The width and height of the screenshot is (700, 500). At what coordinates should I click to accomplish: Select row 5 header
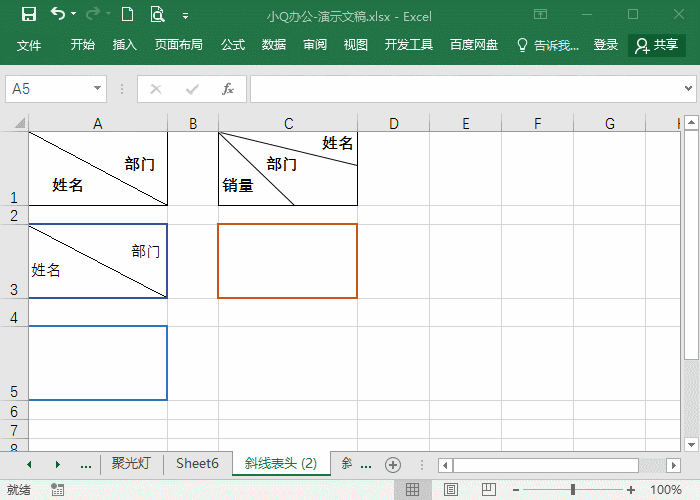tap(14, 363)
